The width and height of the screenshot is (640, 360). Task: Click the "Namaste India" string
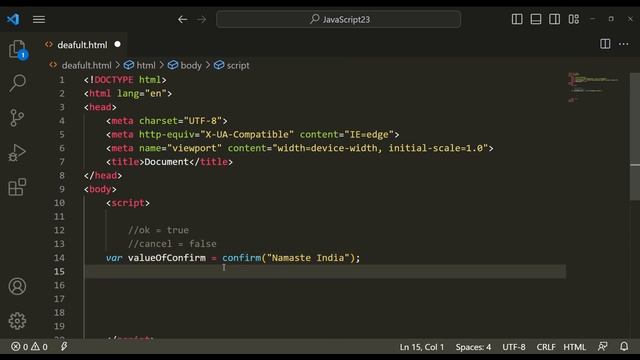(308, 258)
